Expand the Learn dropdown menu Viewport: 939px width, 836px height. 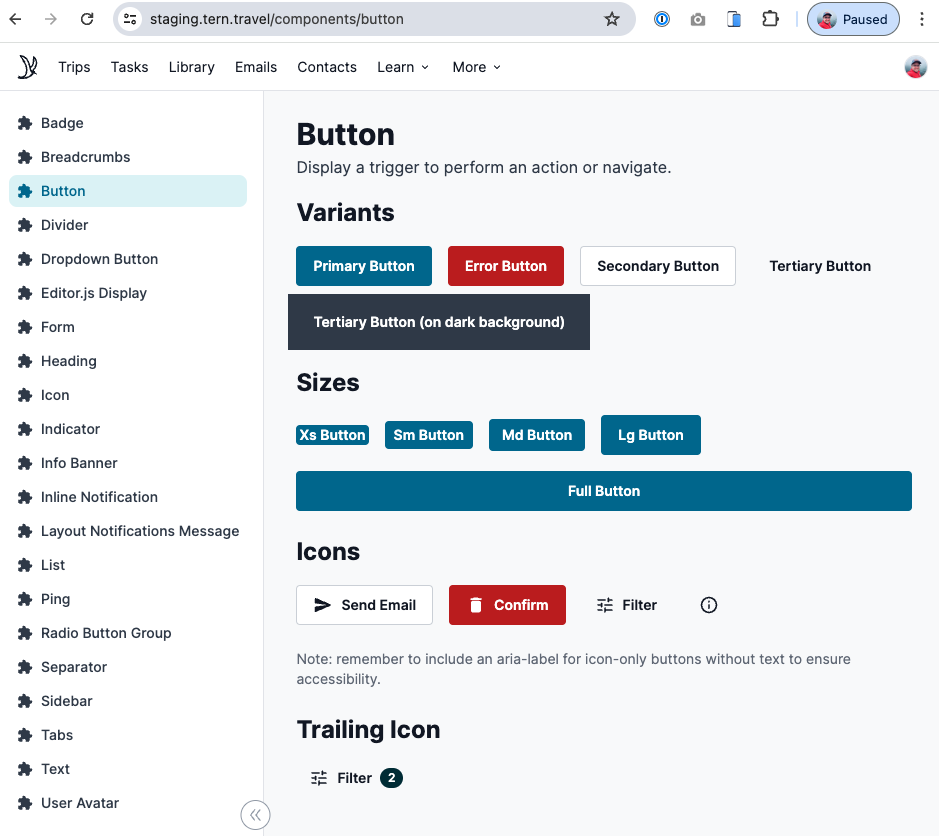coord(403,67)
